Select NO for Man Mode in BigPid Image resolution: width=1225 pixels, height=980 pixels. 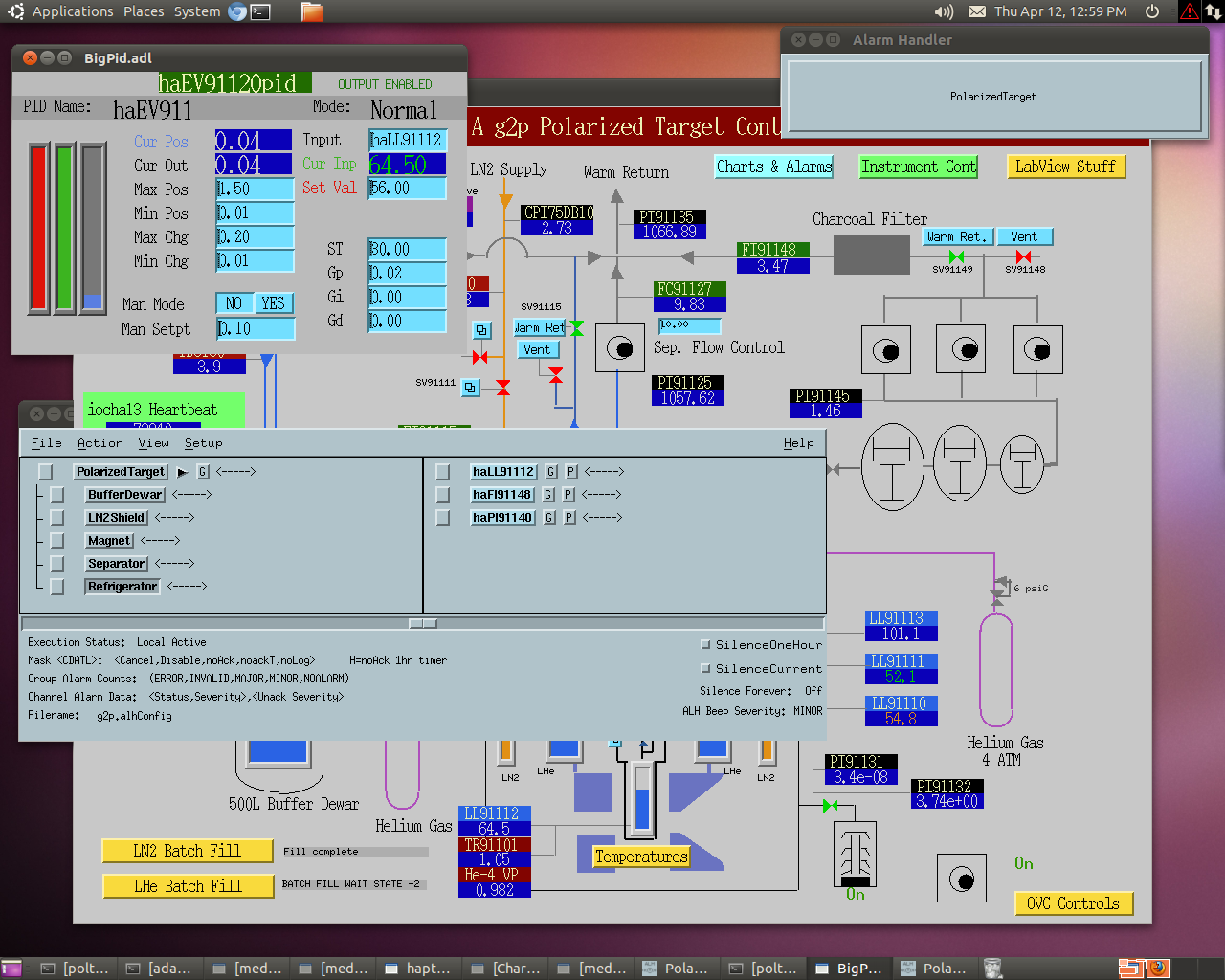pos(234,303)
